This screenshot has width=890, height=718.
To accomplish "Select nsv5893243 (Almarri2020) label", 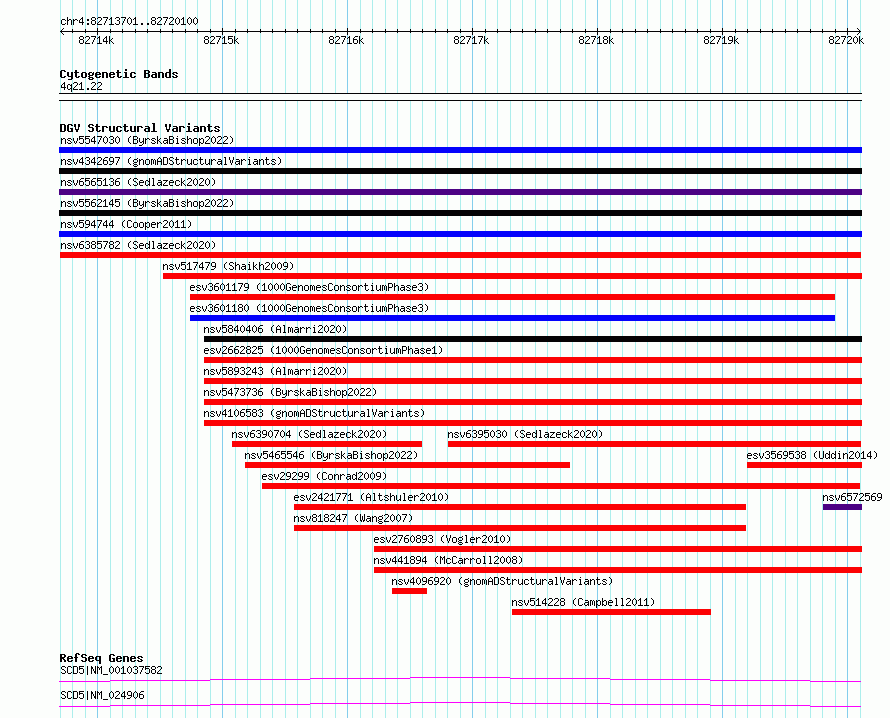I will tap(275, 371).
